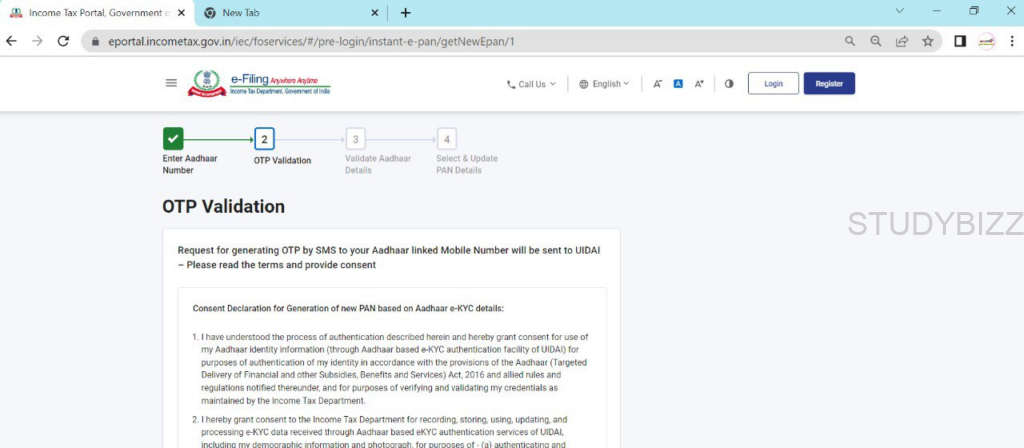Decrease the page font size
This screenshot has height=448, width=1024.
[x=657, y=84]
